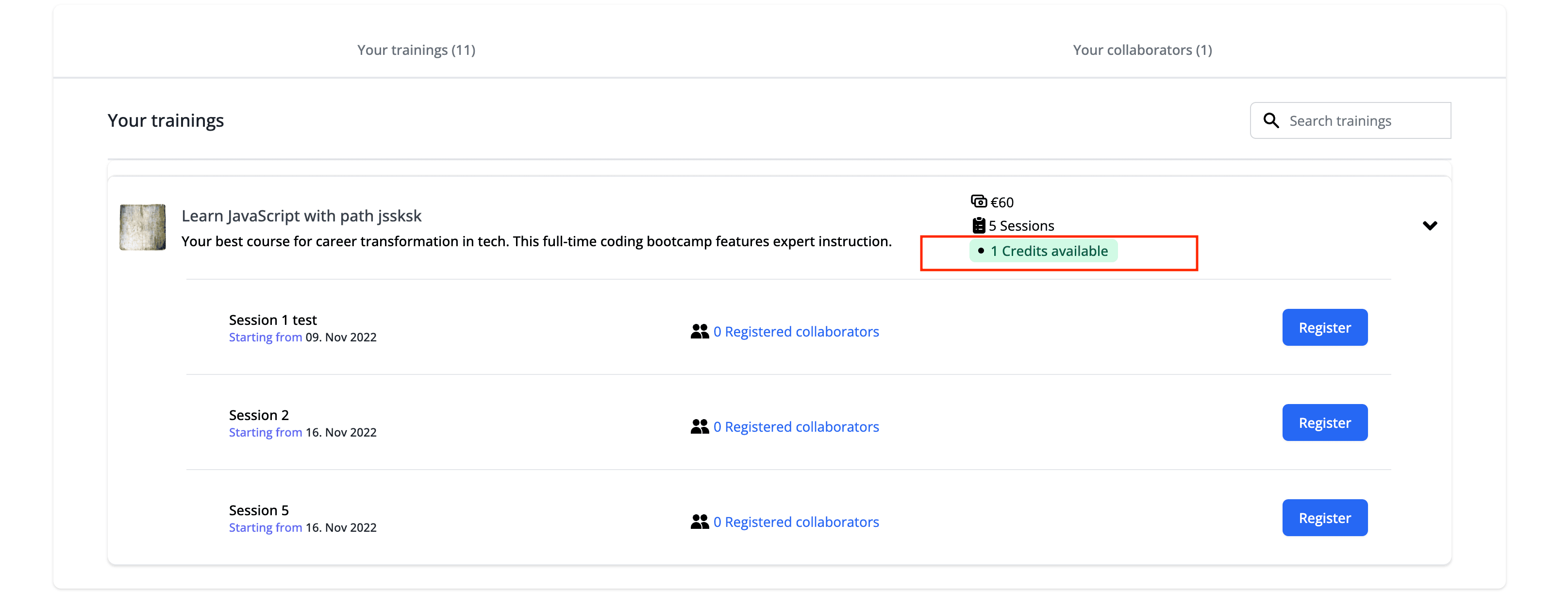Click the money icon beside €60
This screenshot has height=608, width=1568.
978,202
